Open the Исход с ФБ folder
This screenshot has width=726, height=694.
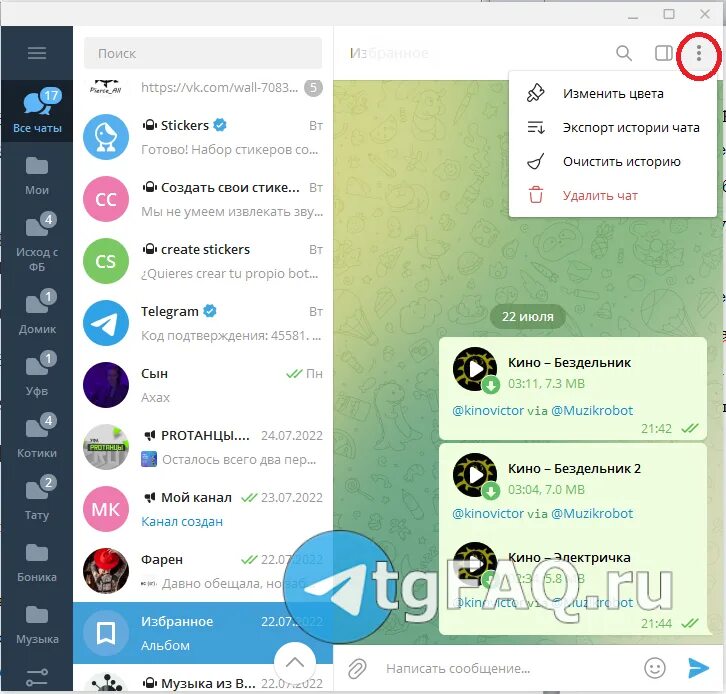click(37, 243)
